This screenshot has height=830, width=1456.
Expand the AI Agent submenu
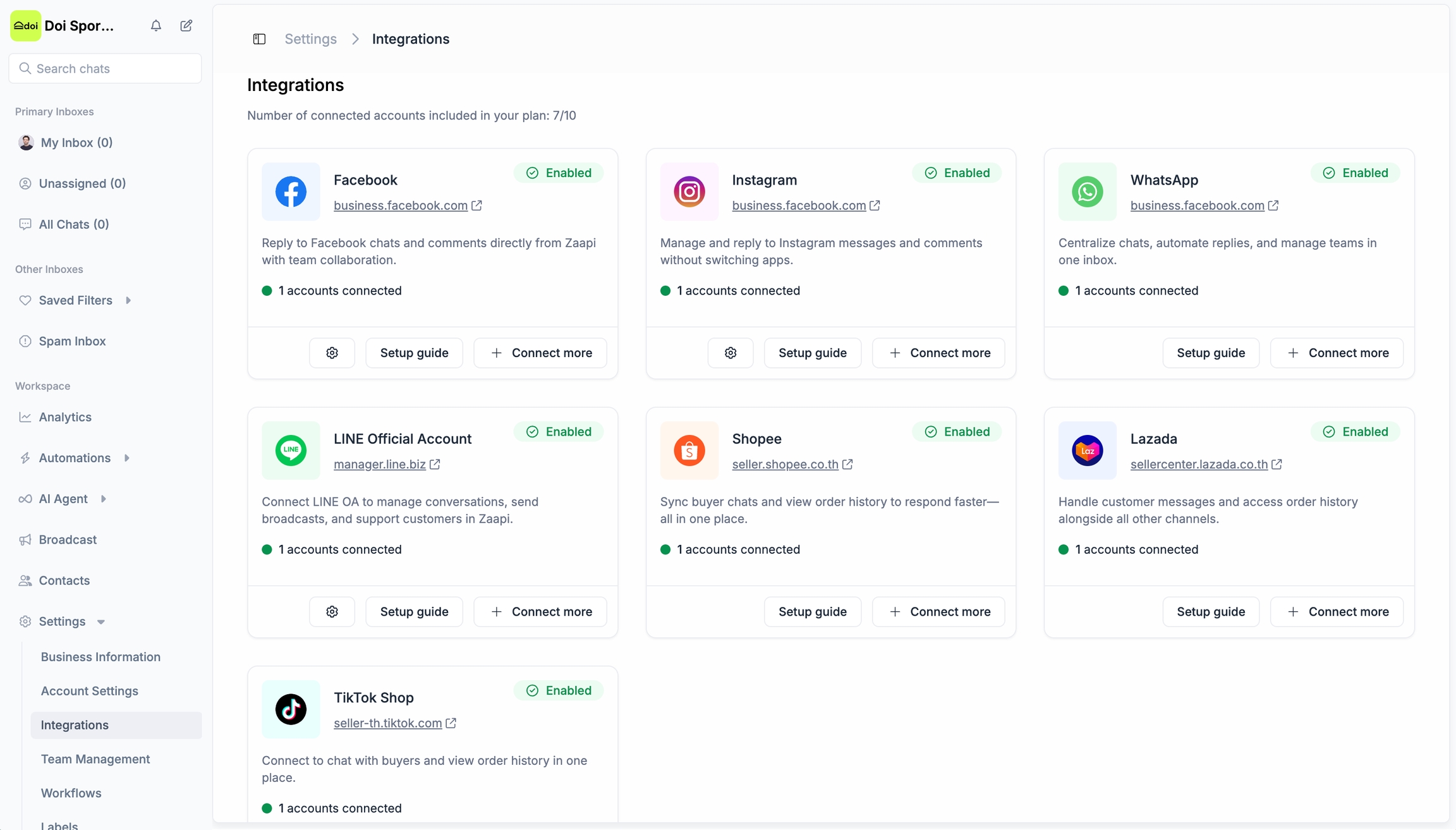pos(104,499)
